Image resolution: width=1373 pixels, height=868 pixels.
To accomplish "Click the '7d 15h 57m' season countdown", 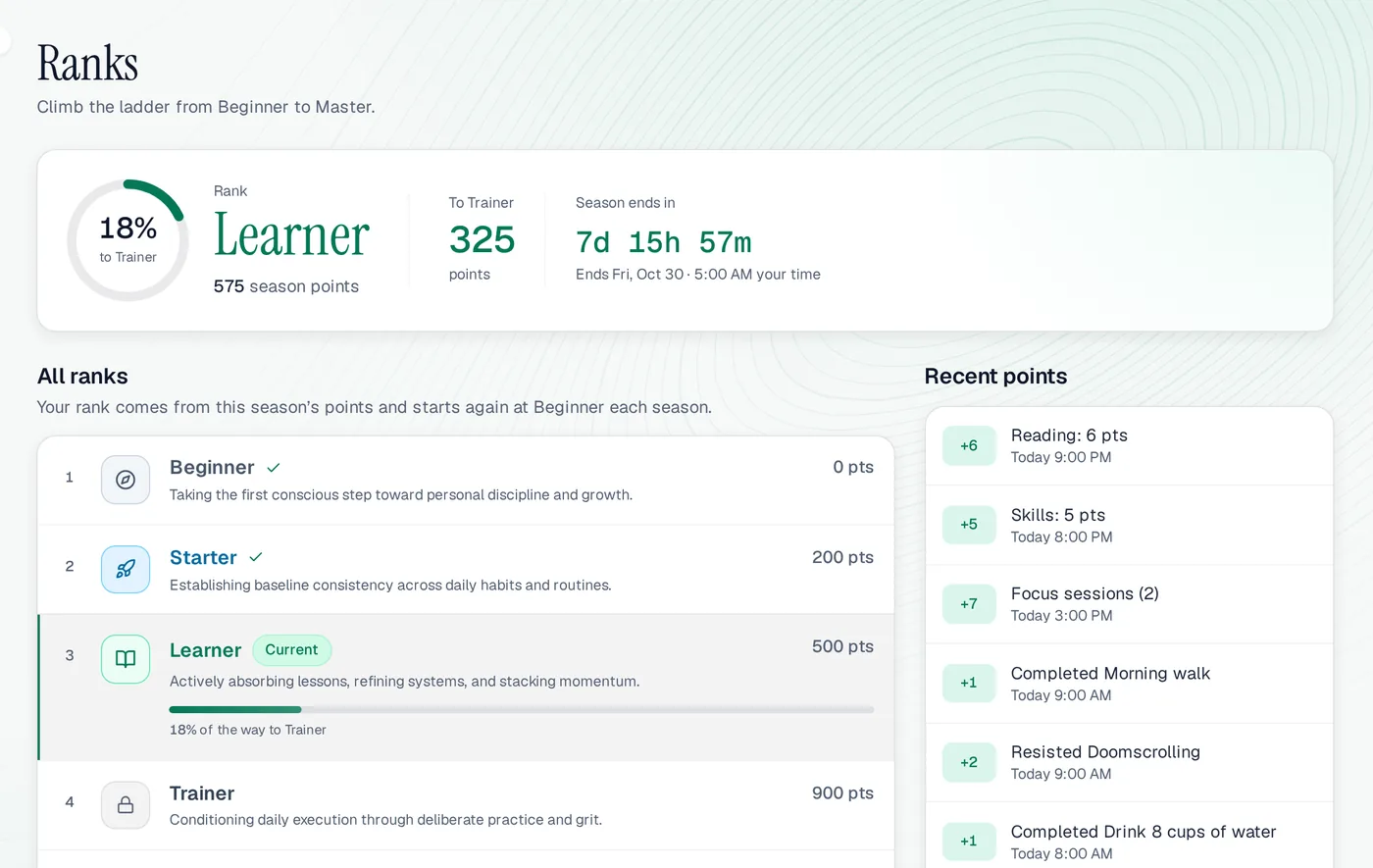I will coord(664,241).
